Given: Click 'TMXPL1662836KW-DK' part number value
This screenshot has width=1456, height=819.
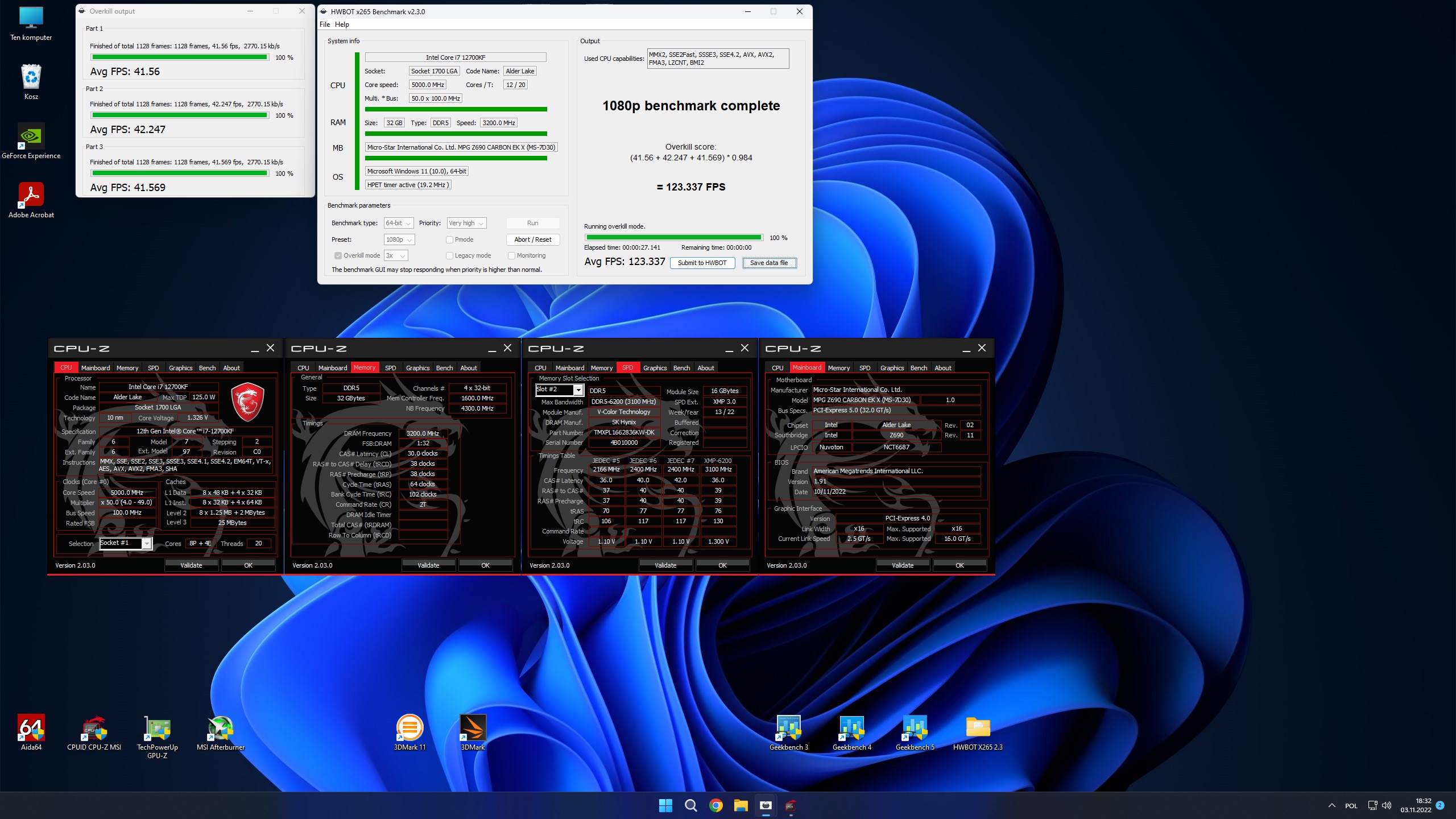Looking at the screenshot, I should (624, 432).
